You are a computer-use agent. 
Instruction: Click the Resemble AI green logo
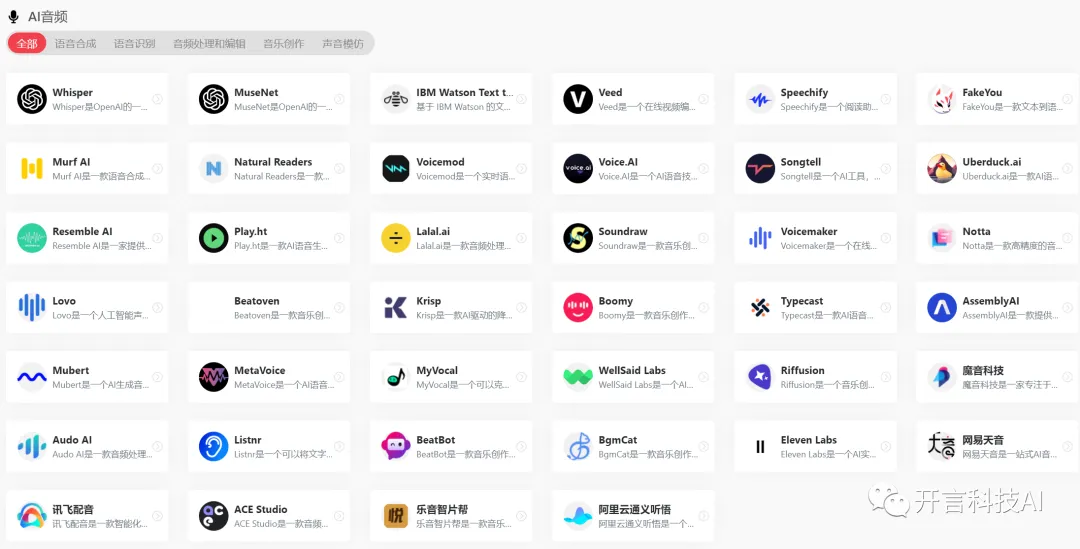click(x=32, y=238)
